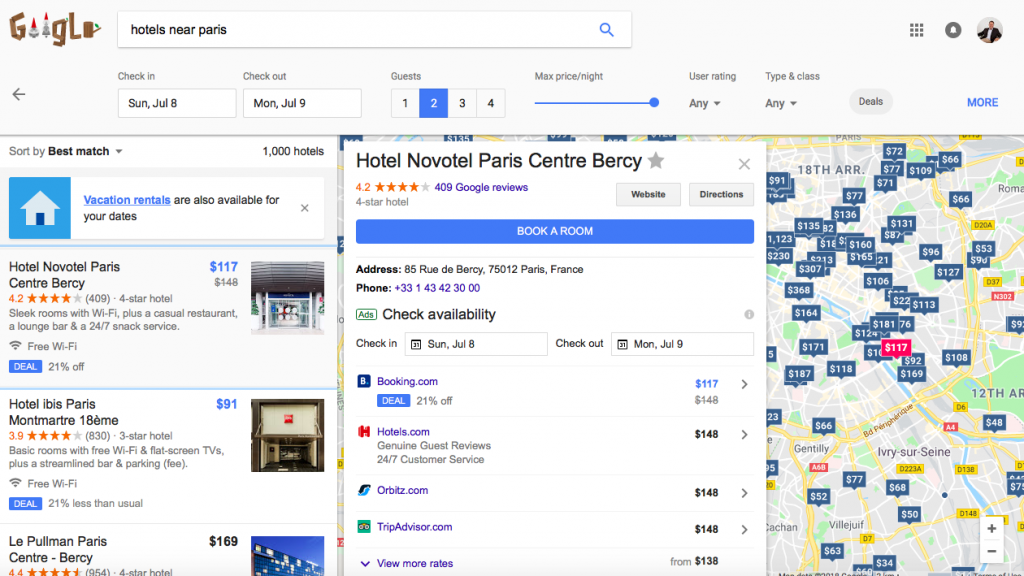
Task: Call the hotel phone number link
Action: coord(437,288)
